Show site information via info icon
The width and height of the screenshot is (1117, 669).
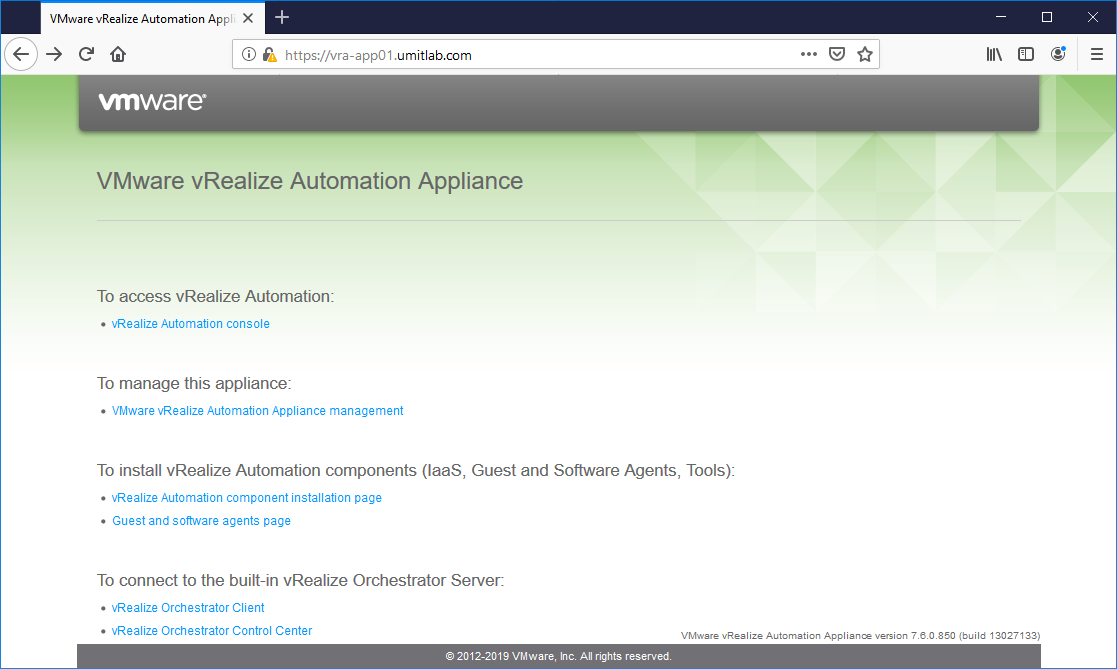pyautogui.click(x=249, y=55)
